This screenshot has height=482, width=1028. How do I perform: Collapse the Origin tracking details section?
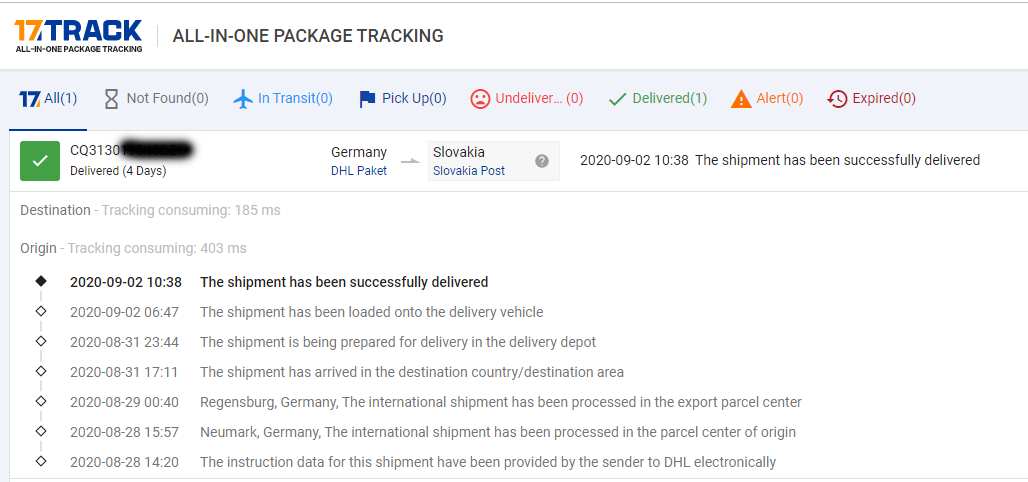click(39, 248)
